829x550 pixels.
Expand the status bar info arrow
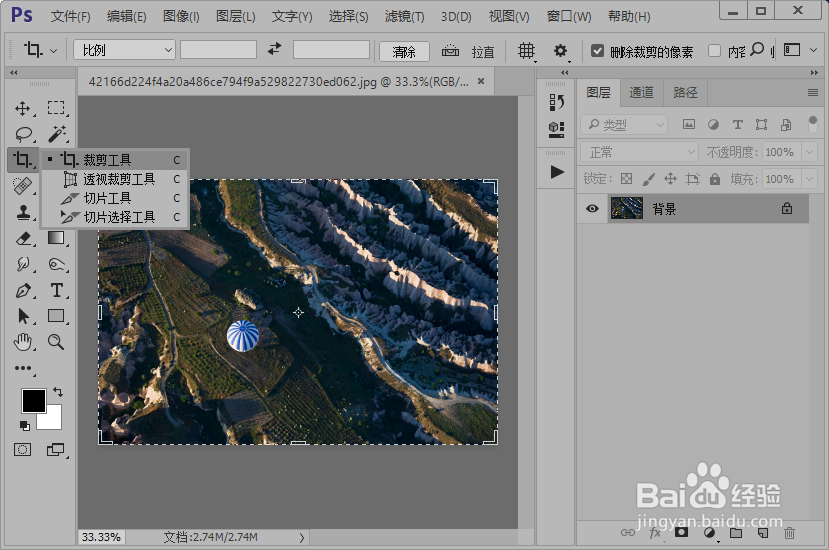click(301, 537)
